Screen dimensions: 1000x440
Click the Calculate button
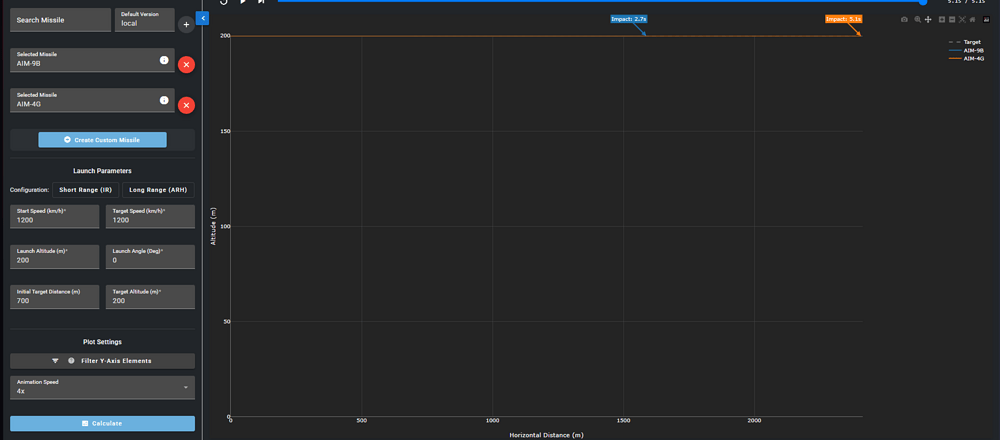click(102, 423)
